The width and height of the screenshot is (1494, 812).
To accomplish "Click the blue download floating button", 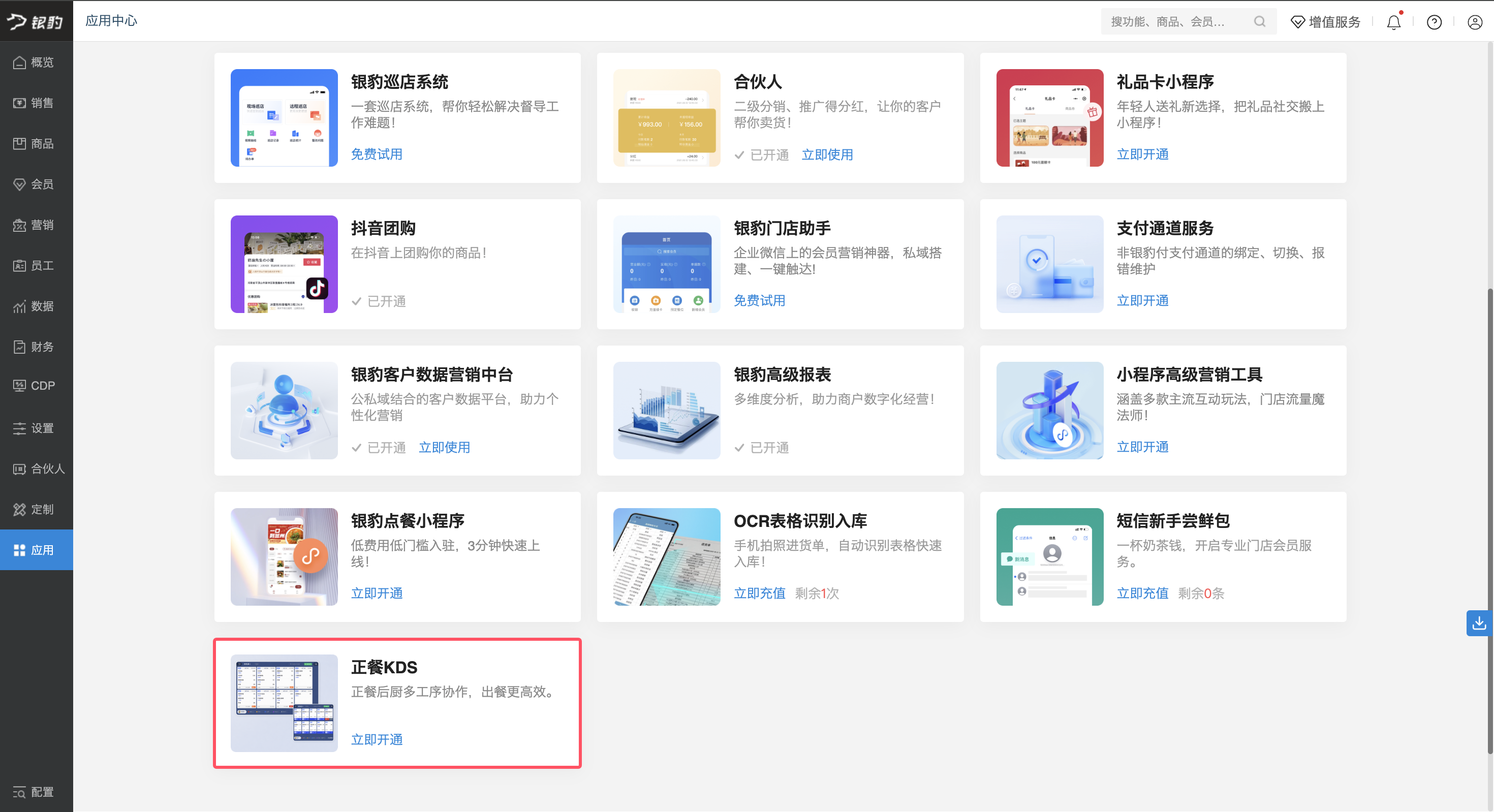I will 1479,623.
